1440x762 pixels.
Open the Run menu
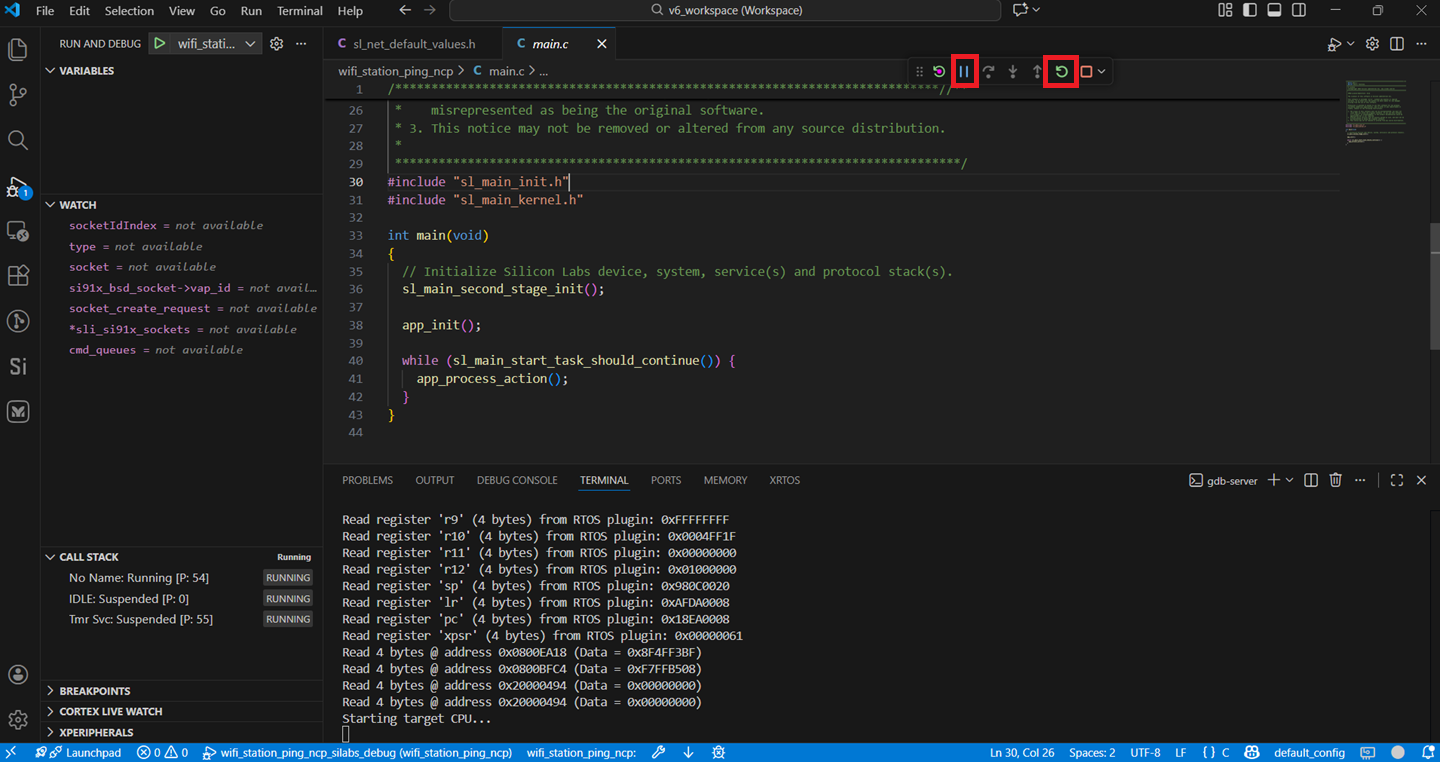[250, 11]
